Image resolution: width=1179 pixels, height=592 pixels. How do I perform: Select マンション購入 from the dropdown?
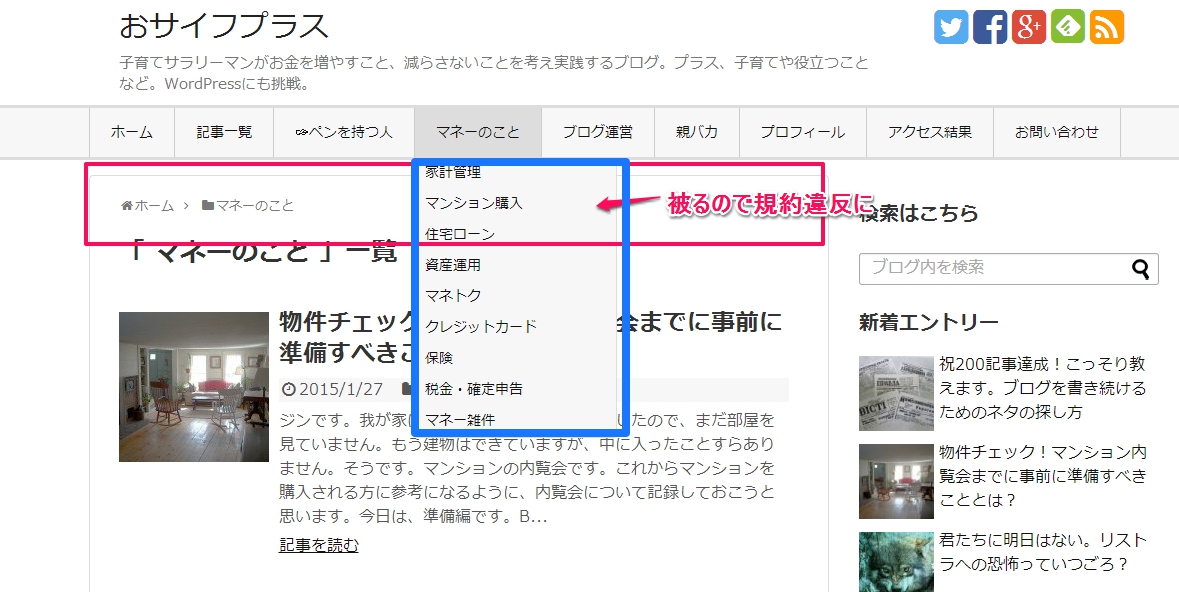point(474,203)
